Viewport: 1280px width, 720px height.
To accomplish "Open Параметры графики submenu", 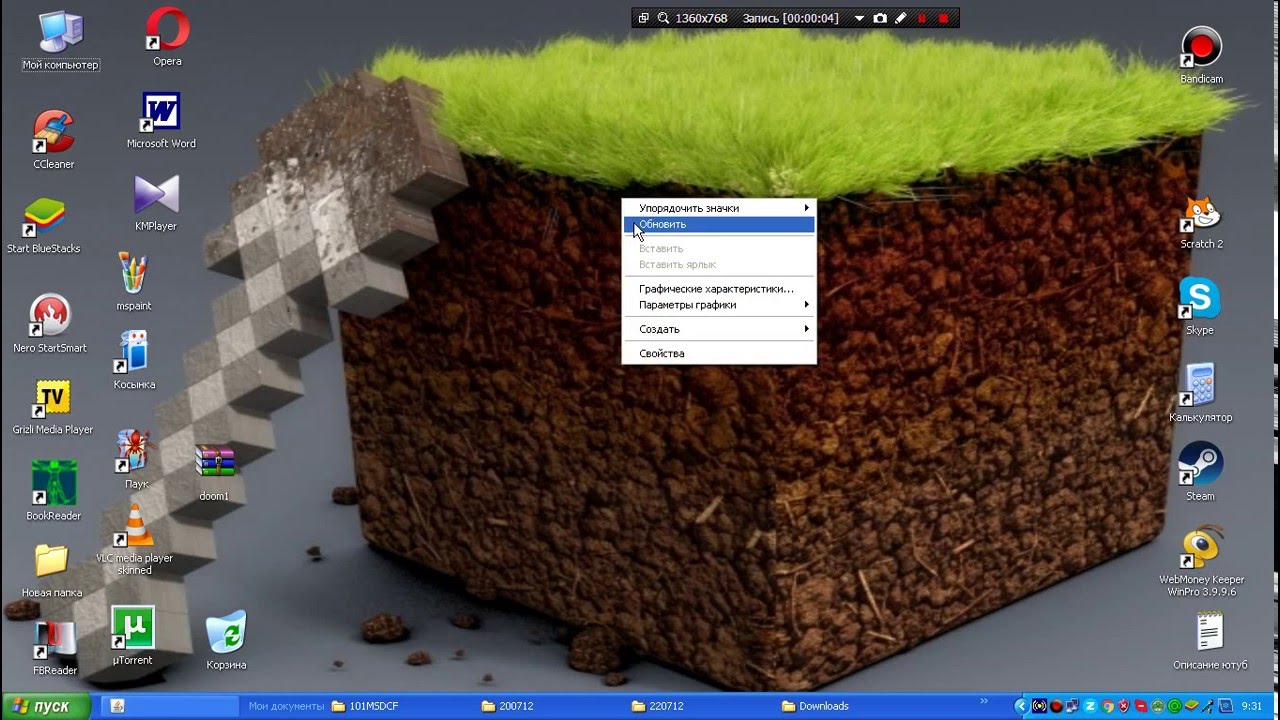I will point(719,305).
